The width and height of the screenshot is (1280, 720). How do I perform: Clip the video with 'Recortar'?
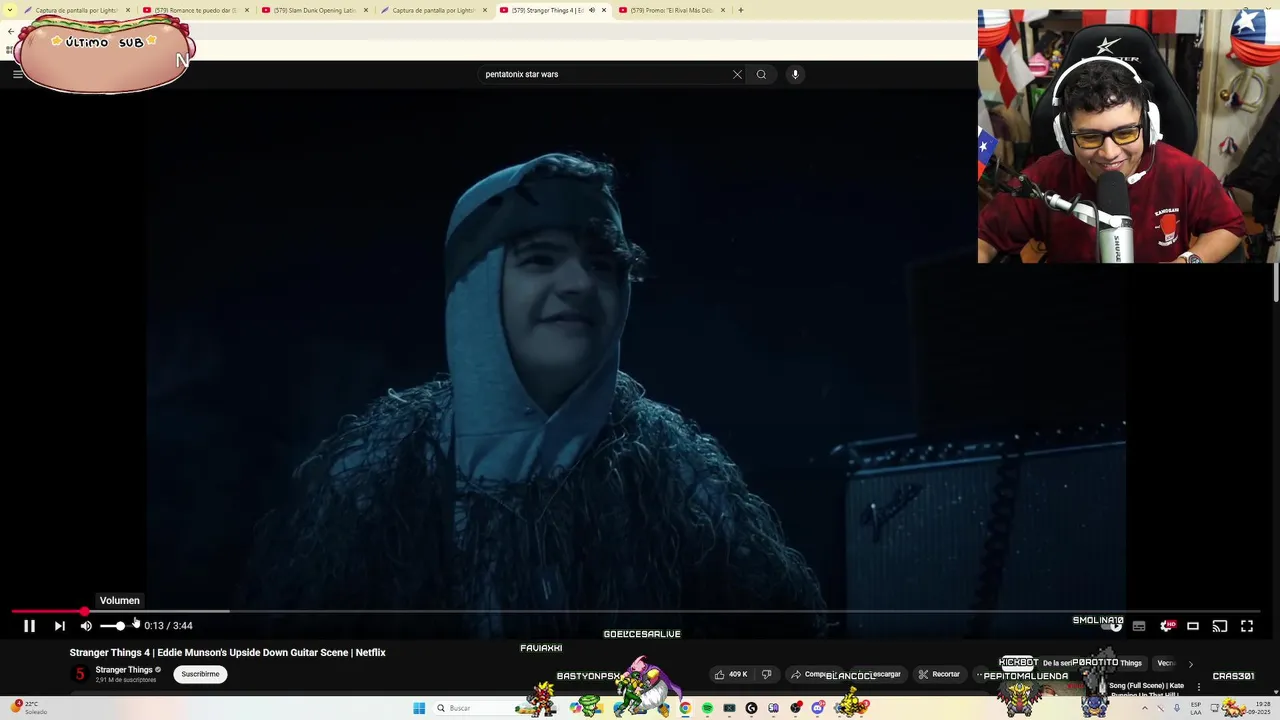click(x=940, y=674)
